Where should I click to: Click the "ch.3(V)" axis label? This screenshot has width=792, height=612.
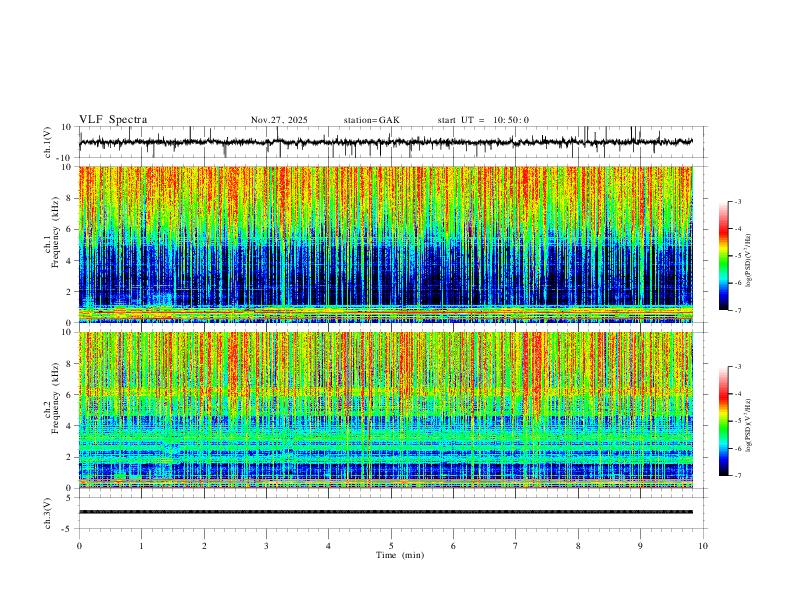pyautogui.click(x=48, y=513)
